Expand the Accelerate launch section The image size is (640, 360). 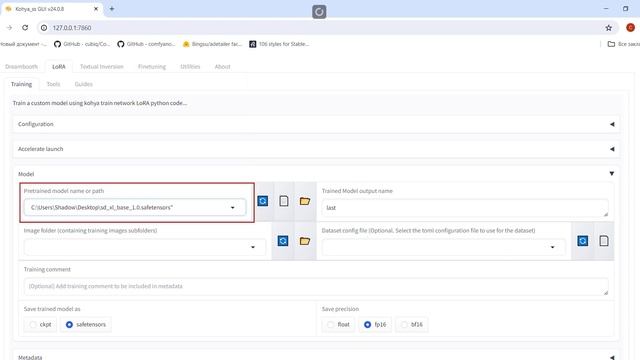tap(316, 149)
